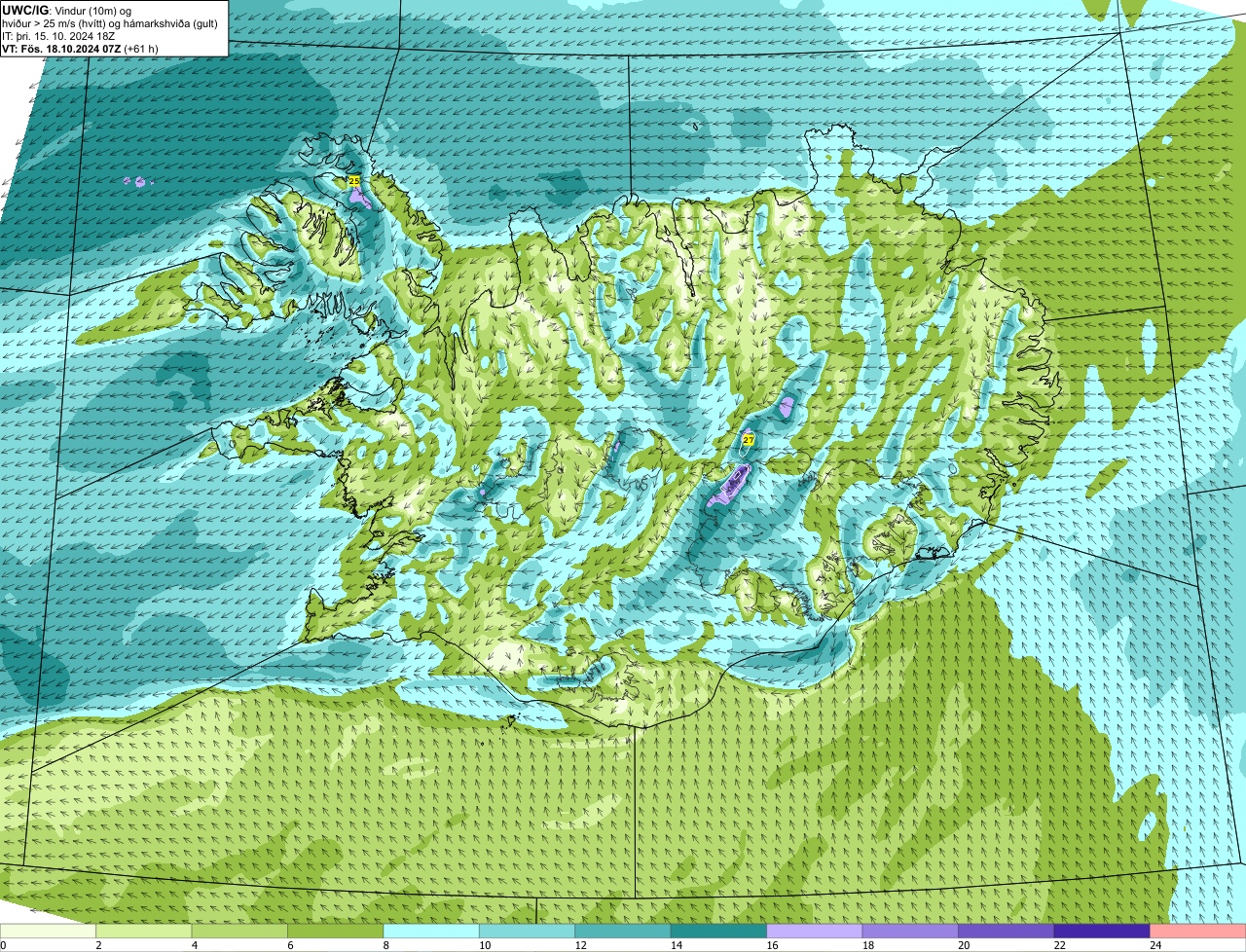Select the pink swatch above 24 m/s
This screenshot has width=1246, height=952.
click(x=1198, y=932)
